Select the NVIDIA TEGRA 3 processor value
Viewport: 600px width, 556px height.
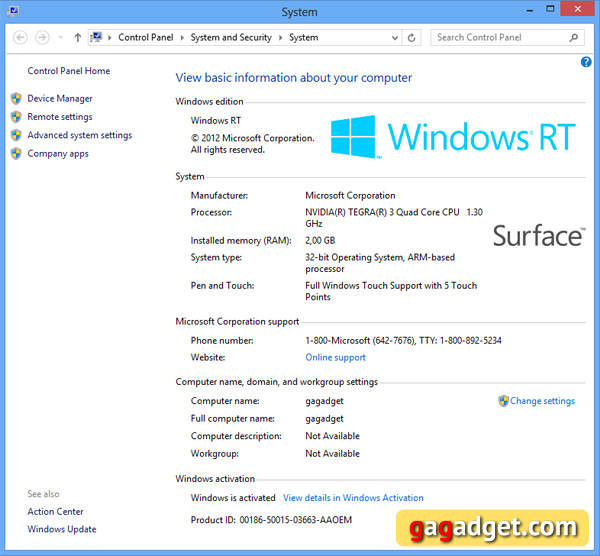tap(394, 218)
